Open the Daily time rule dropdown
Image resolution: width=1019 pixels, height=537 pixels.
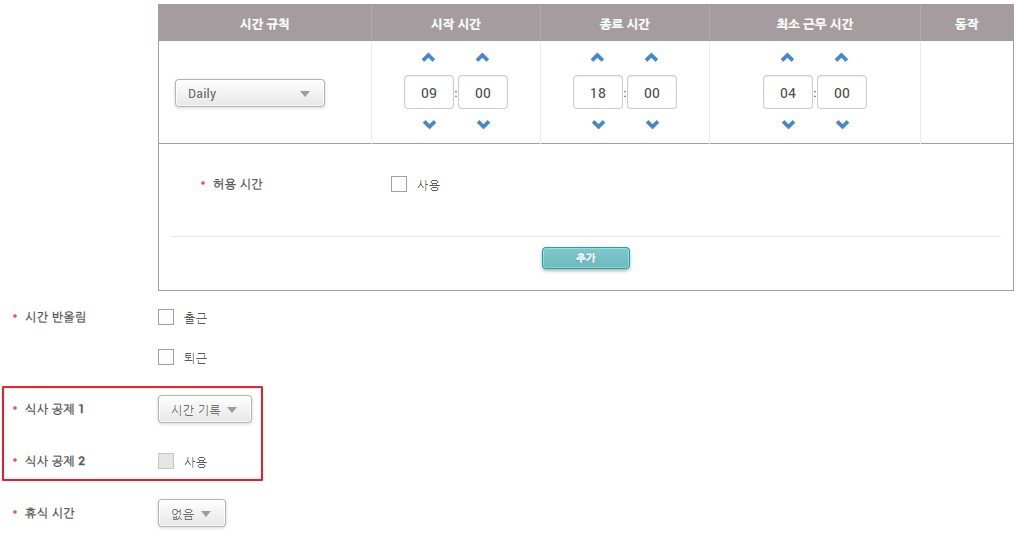(x=250, y=94)
